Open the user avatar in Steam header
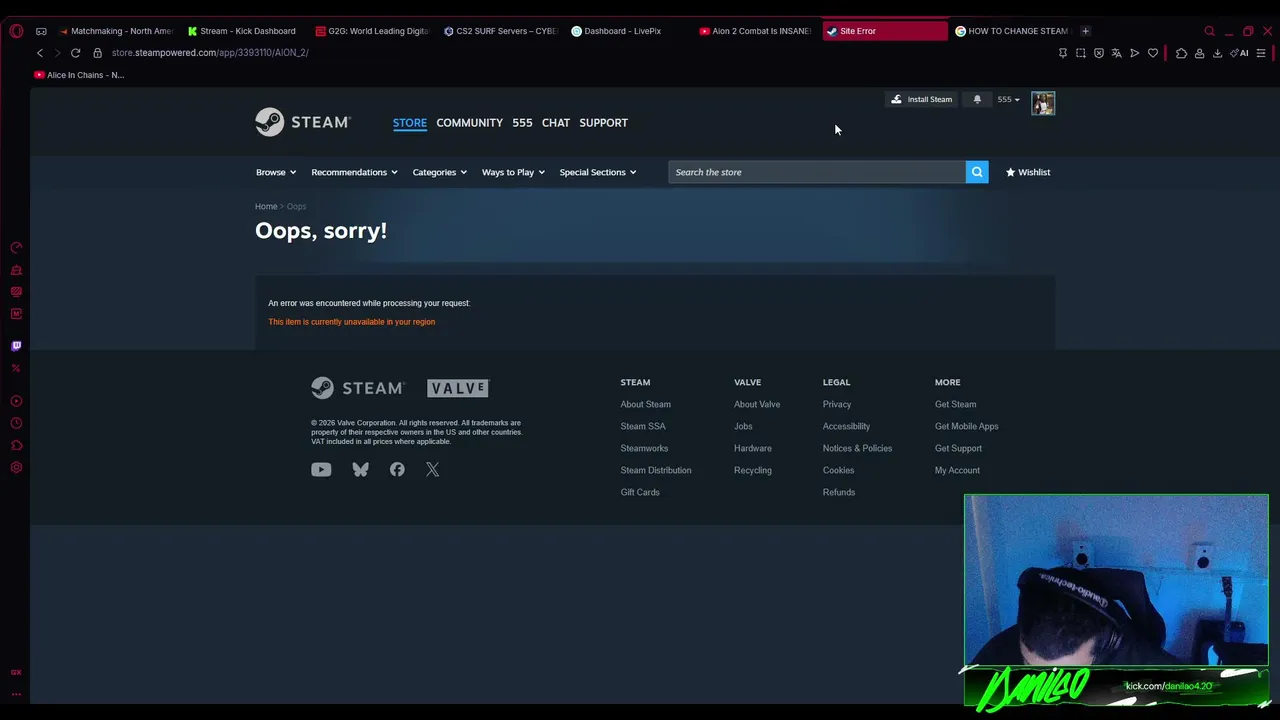The height and width of the screenshot is (720, 1280). pos(1043,103)
